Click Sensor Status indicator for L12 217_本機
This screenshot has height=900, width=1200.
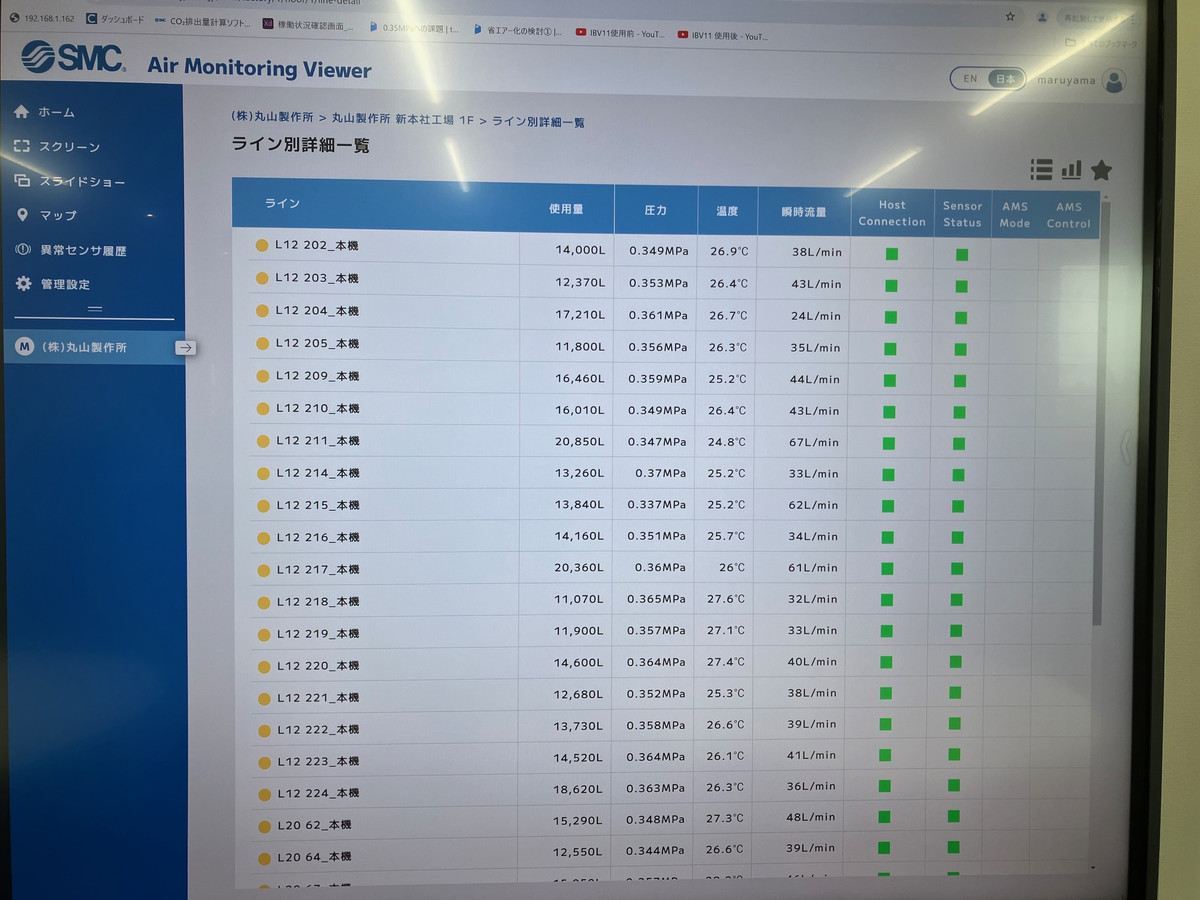tap(957, 568)
